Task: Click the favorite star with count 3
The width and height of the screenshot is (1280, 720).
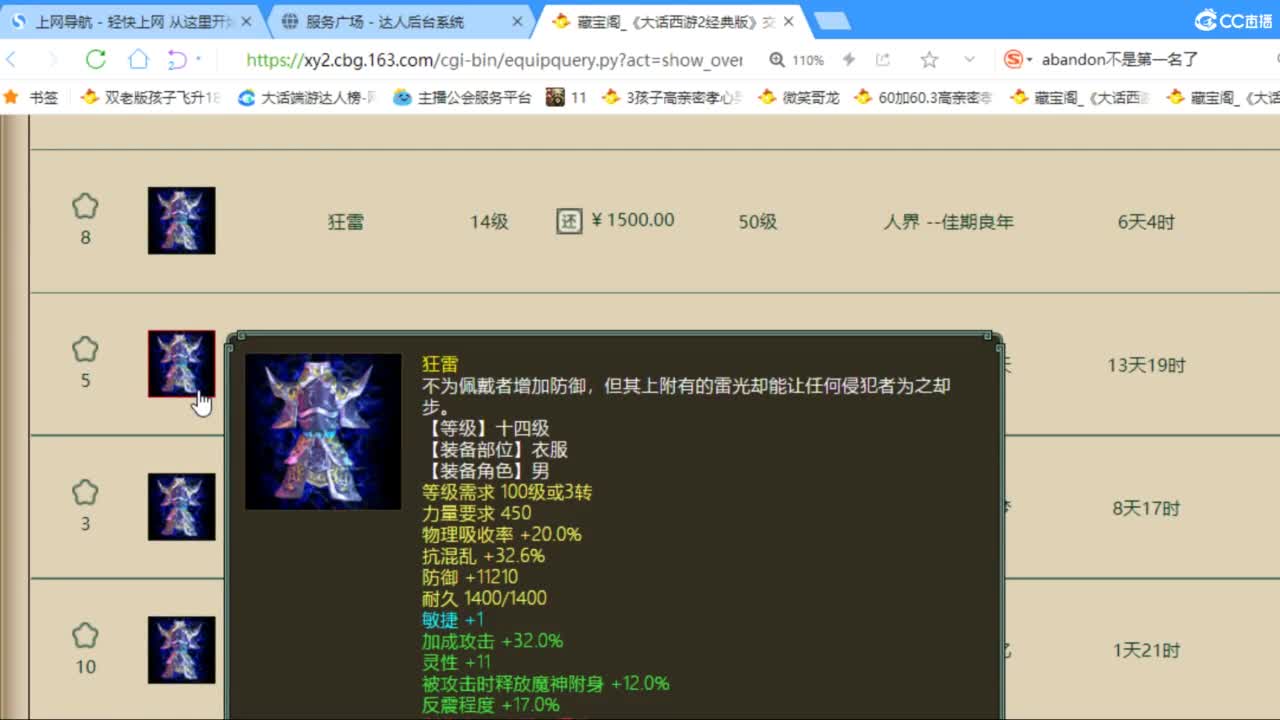Action: click(85, 493)
